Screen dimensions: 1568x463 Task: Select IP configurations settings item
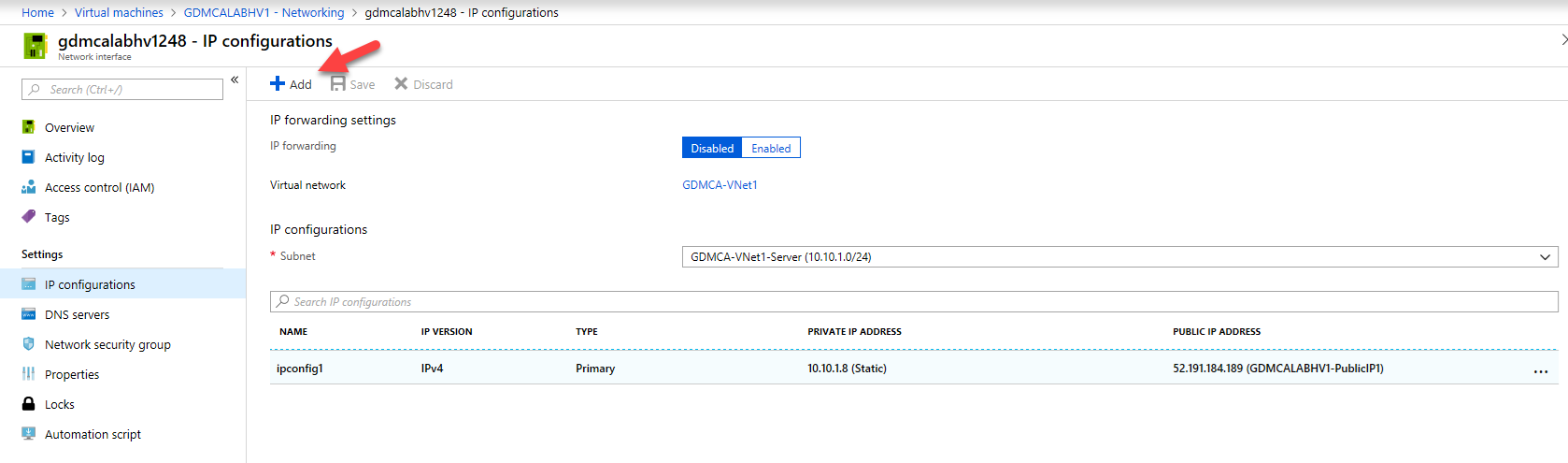(x=90, y=284)
